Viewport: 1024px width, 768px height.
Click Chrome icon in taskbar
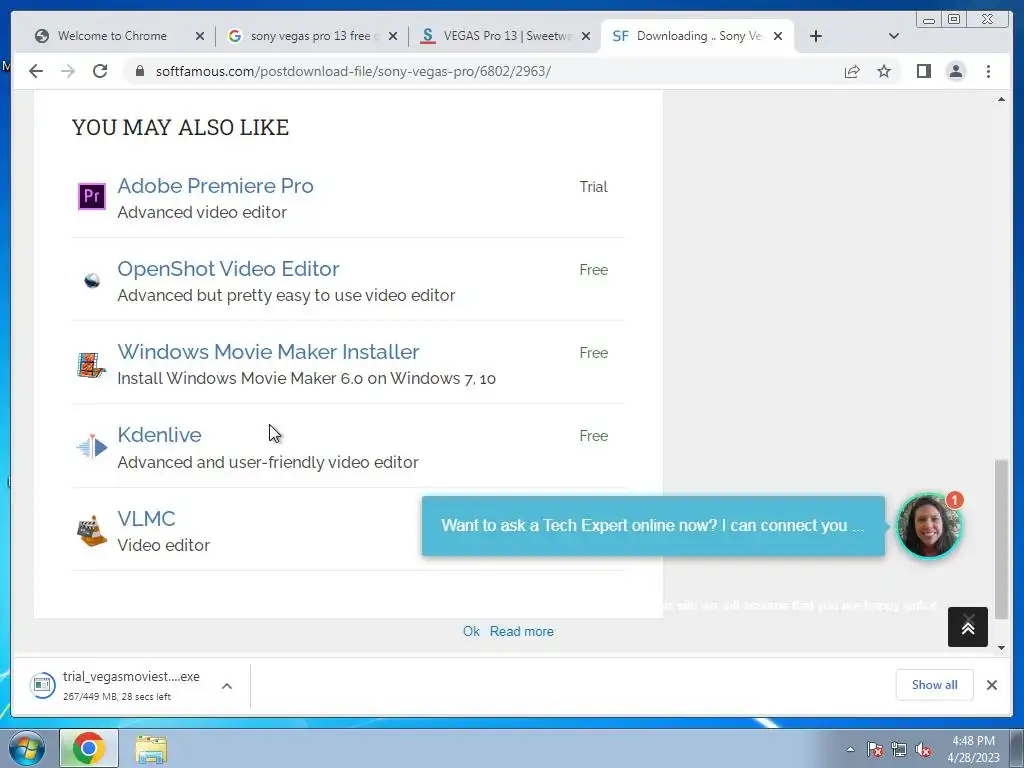[x=89, y=748]
